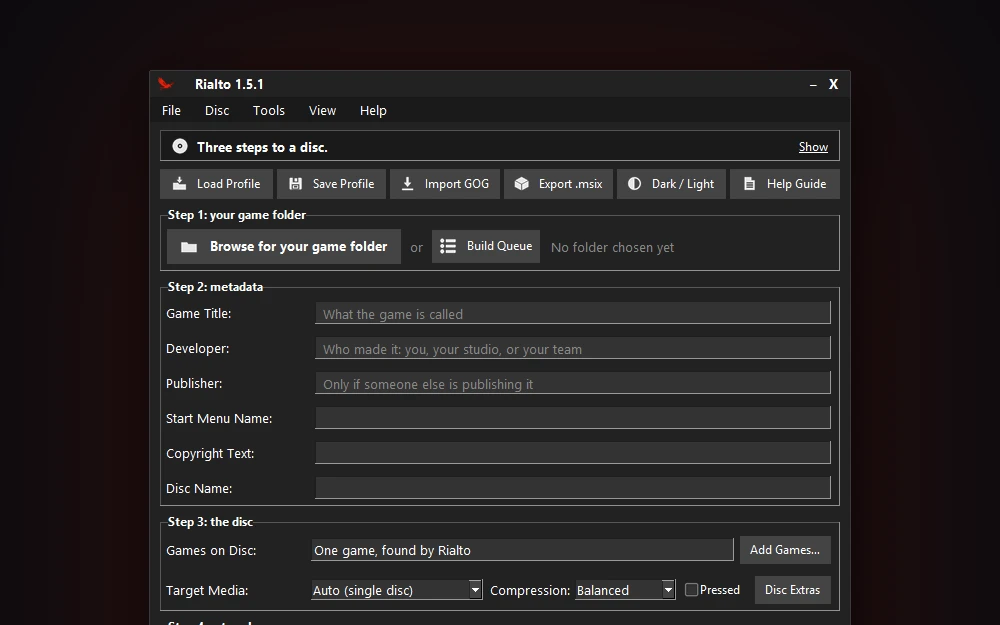The height and width of the screenshot is (625, 1000).
Task: Open the Help menu
Action: 373,110
